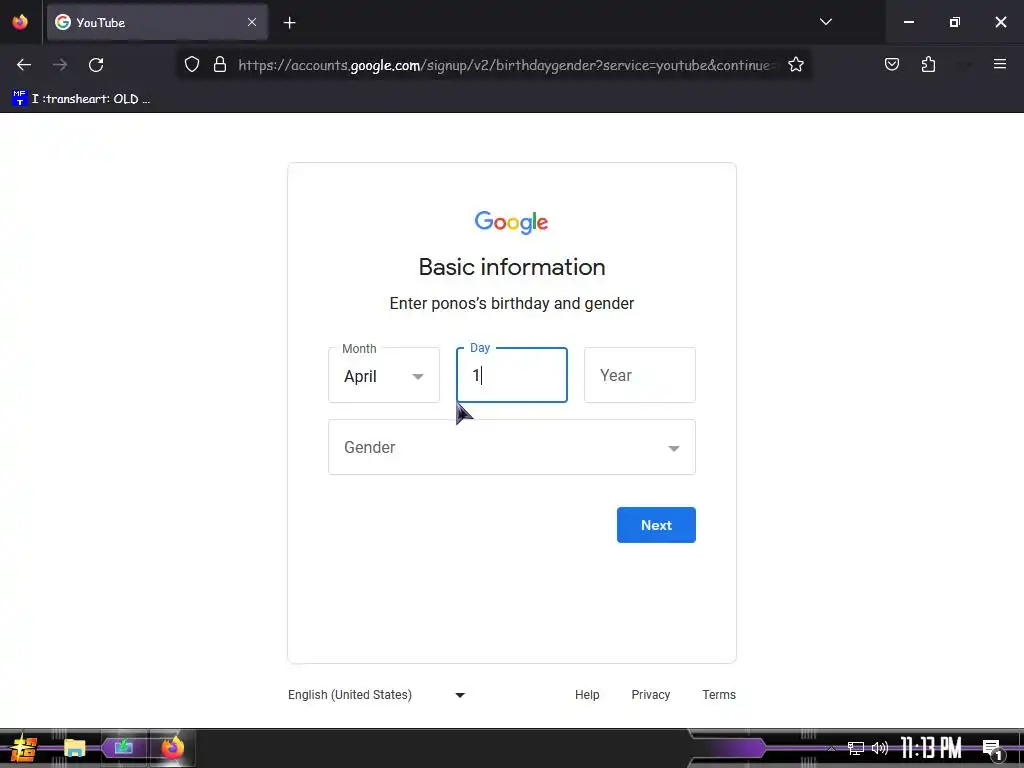This screenshot has height=768, width=1024.
Task: Open the clock showing 11:13 PM
Action: pyautogui.click(x=931, y=748)
